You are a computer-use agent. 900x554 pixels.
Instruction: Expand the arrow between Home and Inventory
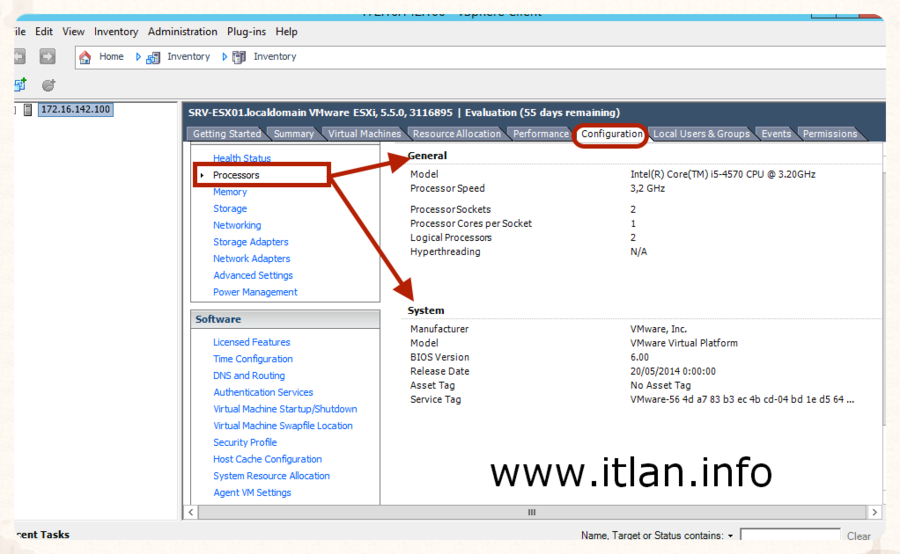(139, 57)
